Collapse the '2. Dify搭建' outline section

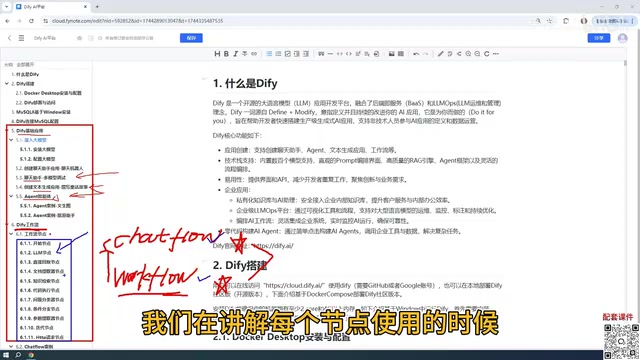click(x=7, y=84)
